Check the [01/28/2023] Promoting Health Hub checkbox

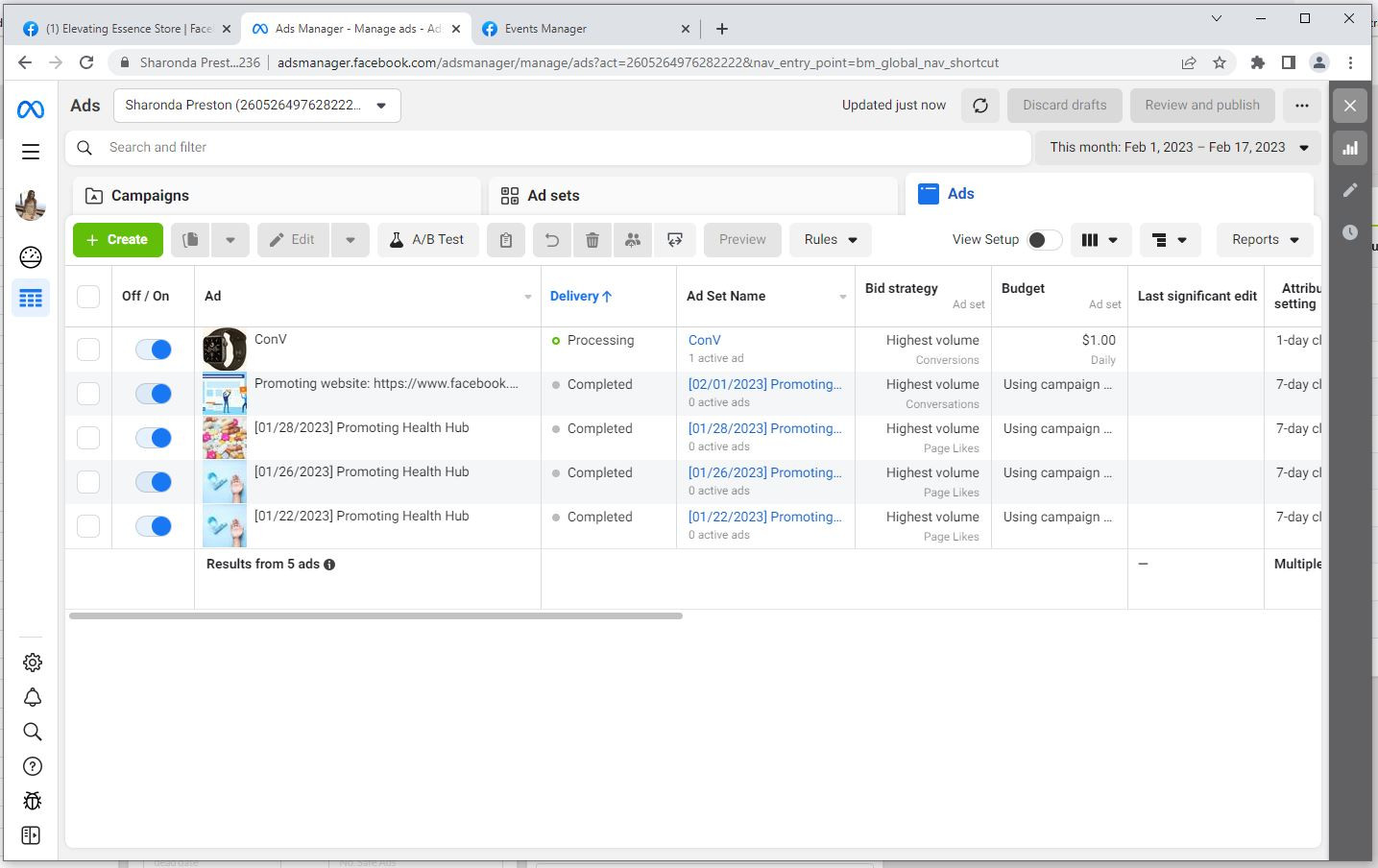(88, 438)
